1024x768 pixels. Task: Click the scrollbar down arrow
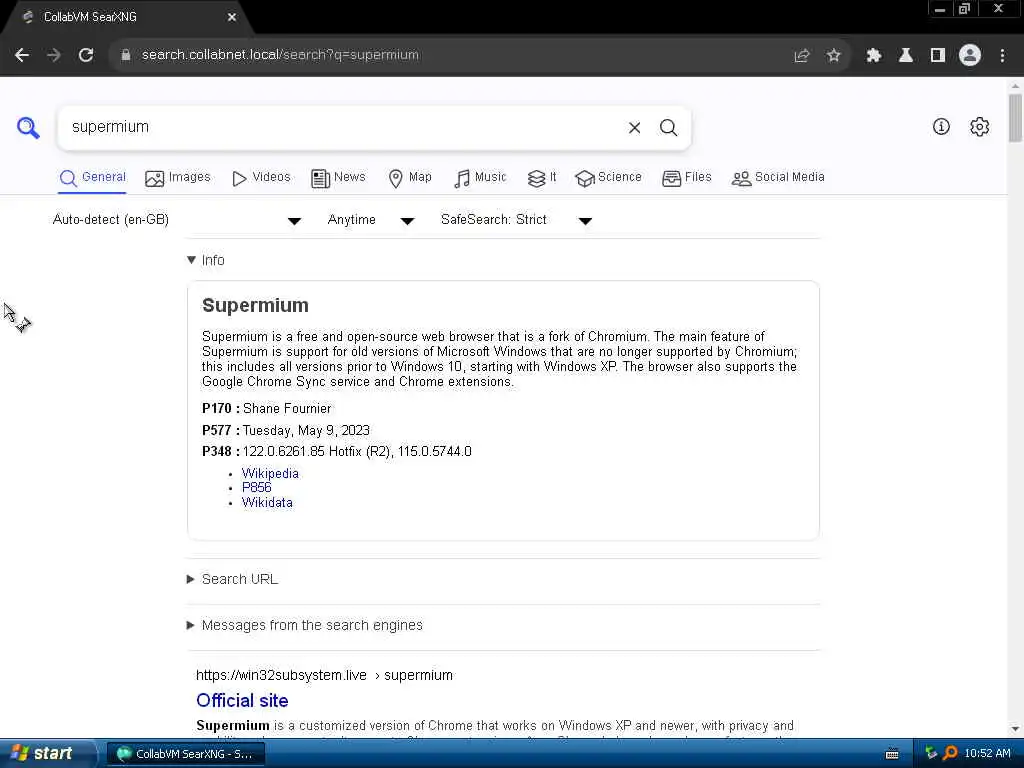tap(1015, 729)
